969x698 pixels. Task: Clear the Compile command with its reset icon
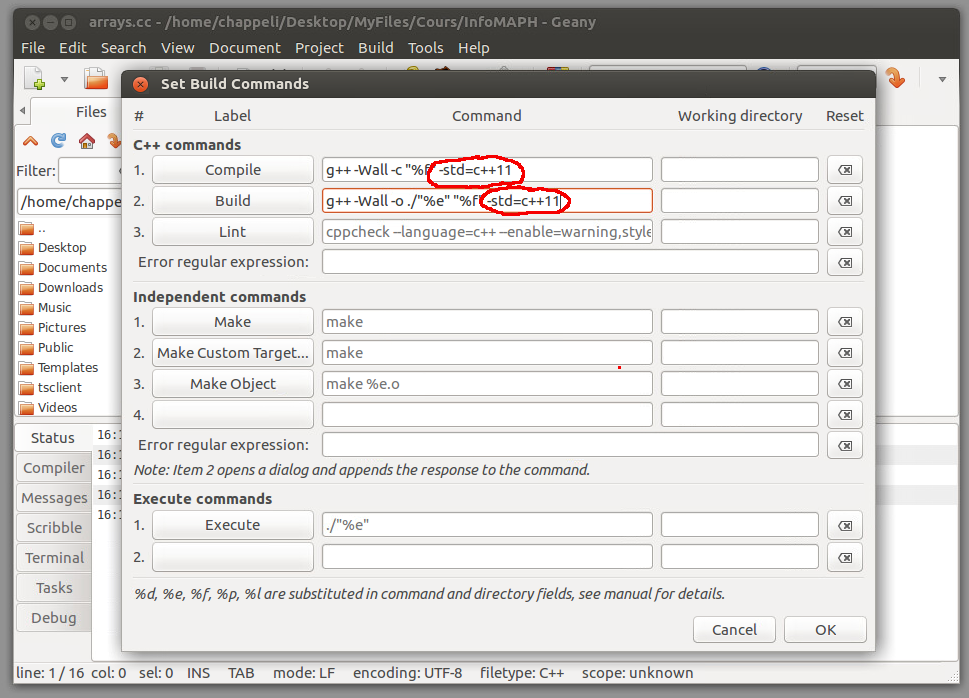(844, 170)
